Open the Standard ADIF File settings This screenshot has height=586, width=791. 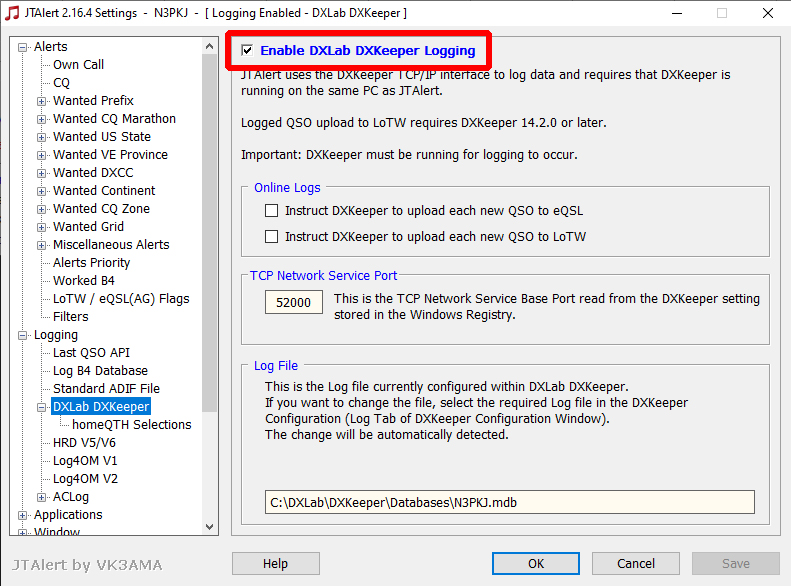(x=106, y=389)
